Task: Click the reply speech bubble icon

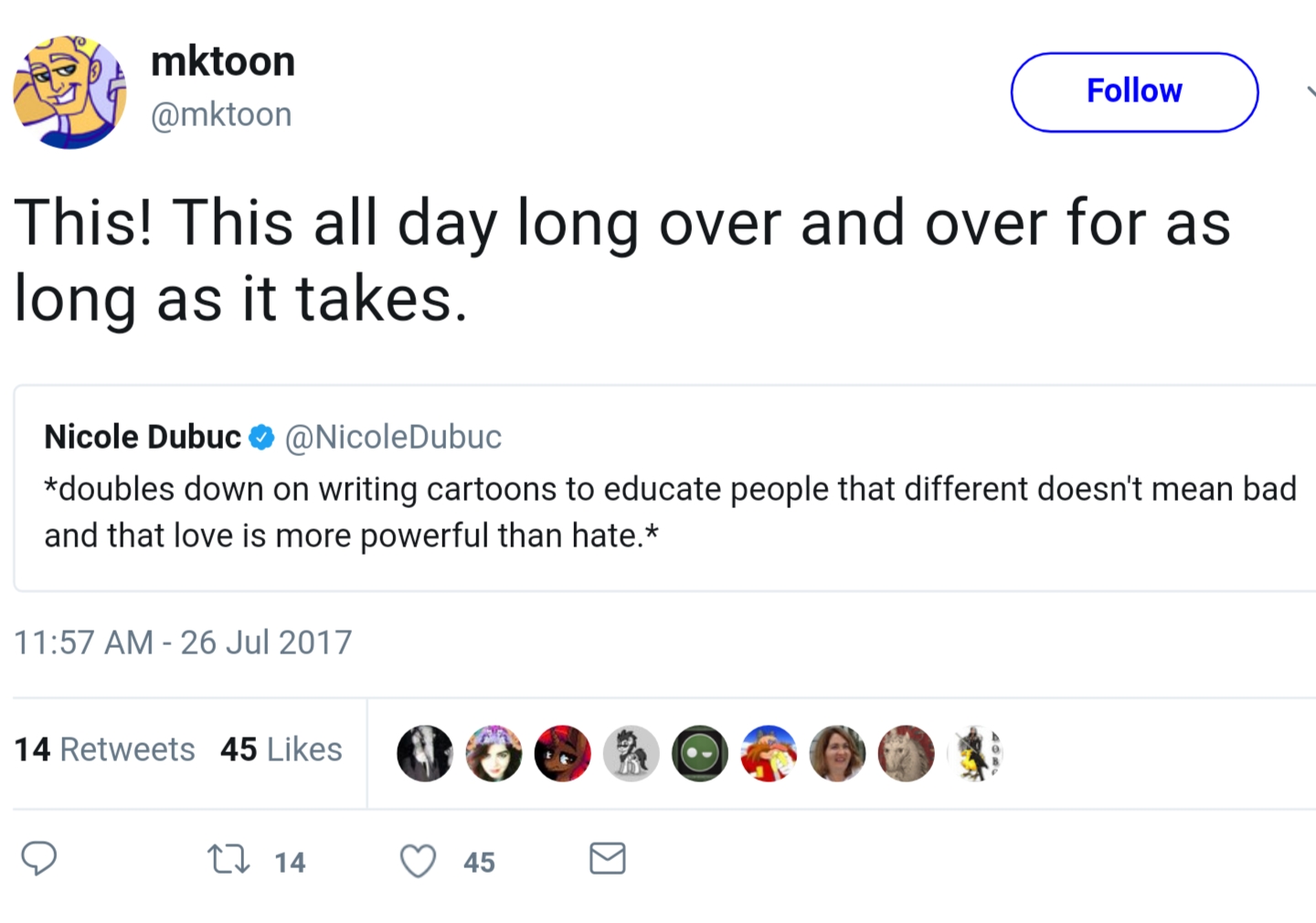Action: [39, 859]
